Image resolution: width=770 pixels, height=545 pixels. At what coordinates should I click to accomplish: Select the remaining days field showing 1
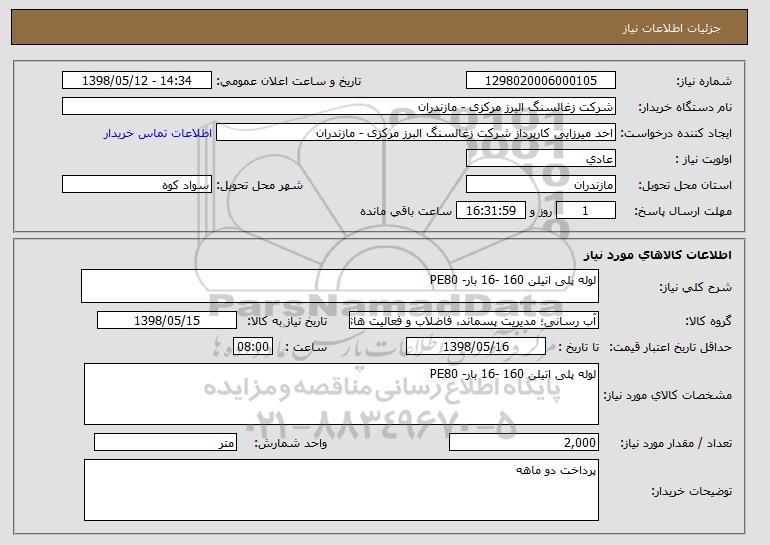pos(585,211)
